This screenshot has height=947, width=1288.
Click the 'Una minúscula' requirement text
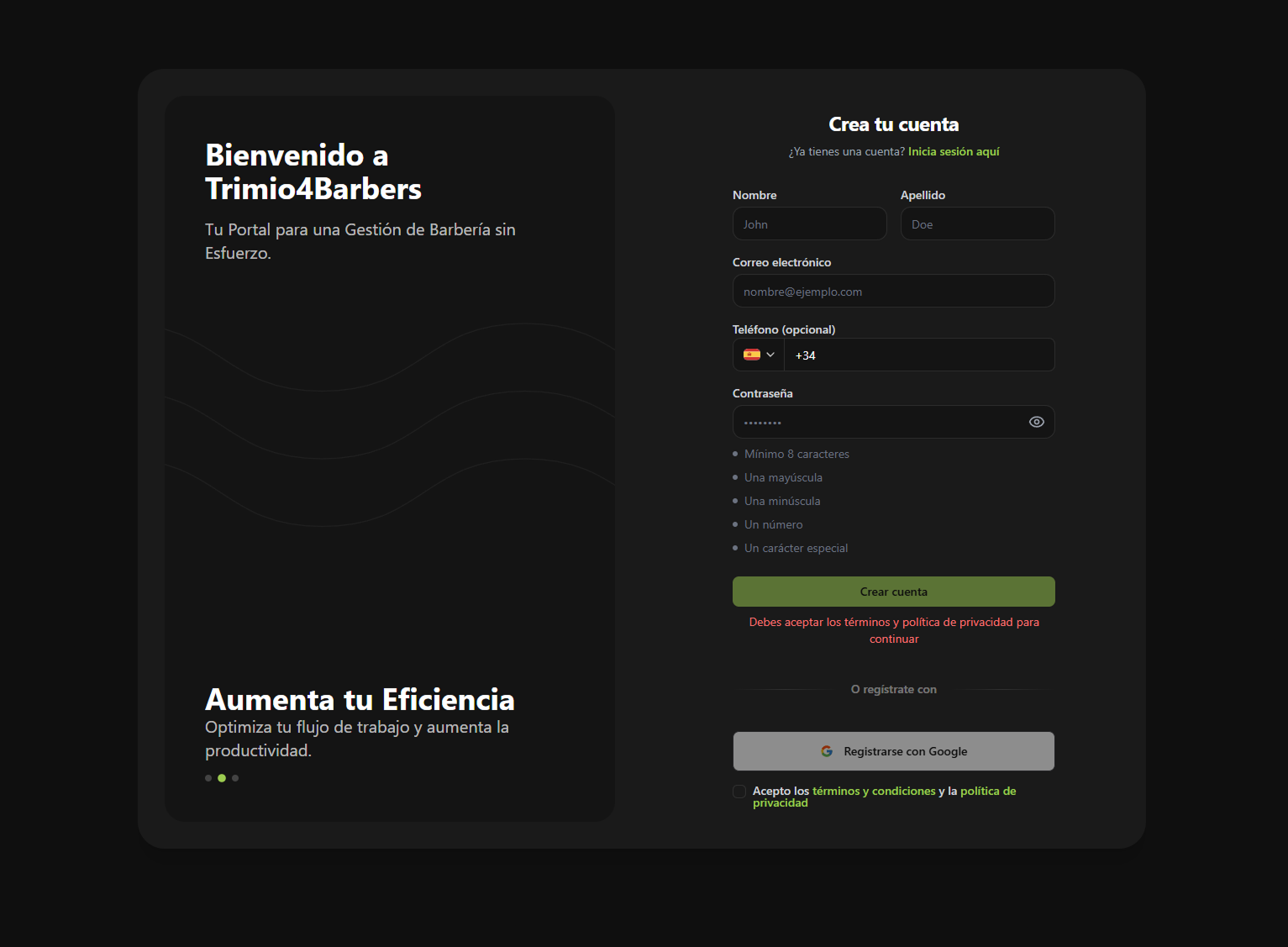(x=782, y=501)
